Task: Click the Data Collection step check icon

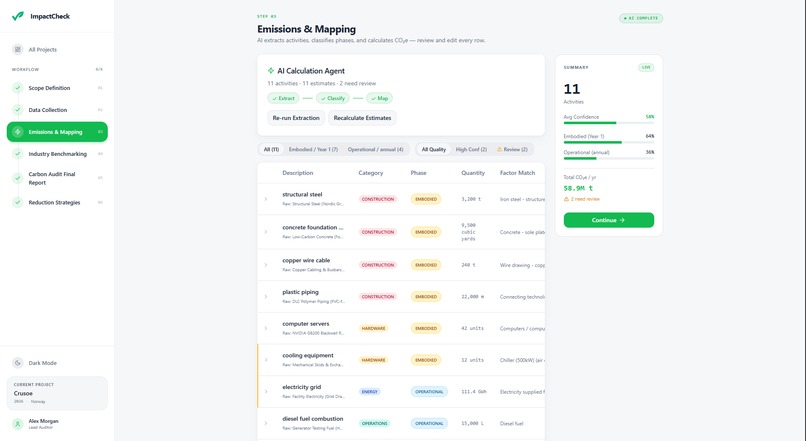Action: click(x=18, y=109)
